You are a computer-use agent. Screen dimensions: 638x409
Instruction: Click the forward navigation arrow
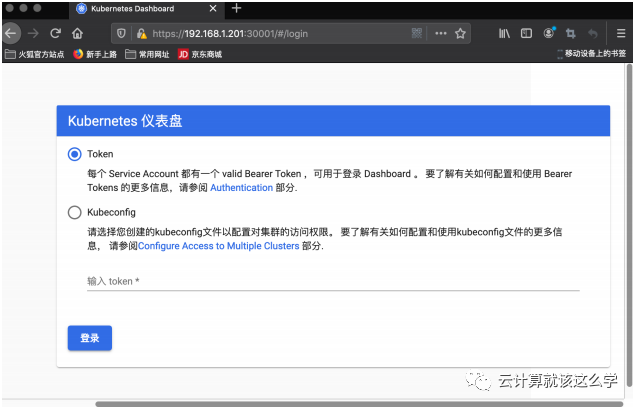click(x=33, y=33)
